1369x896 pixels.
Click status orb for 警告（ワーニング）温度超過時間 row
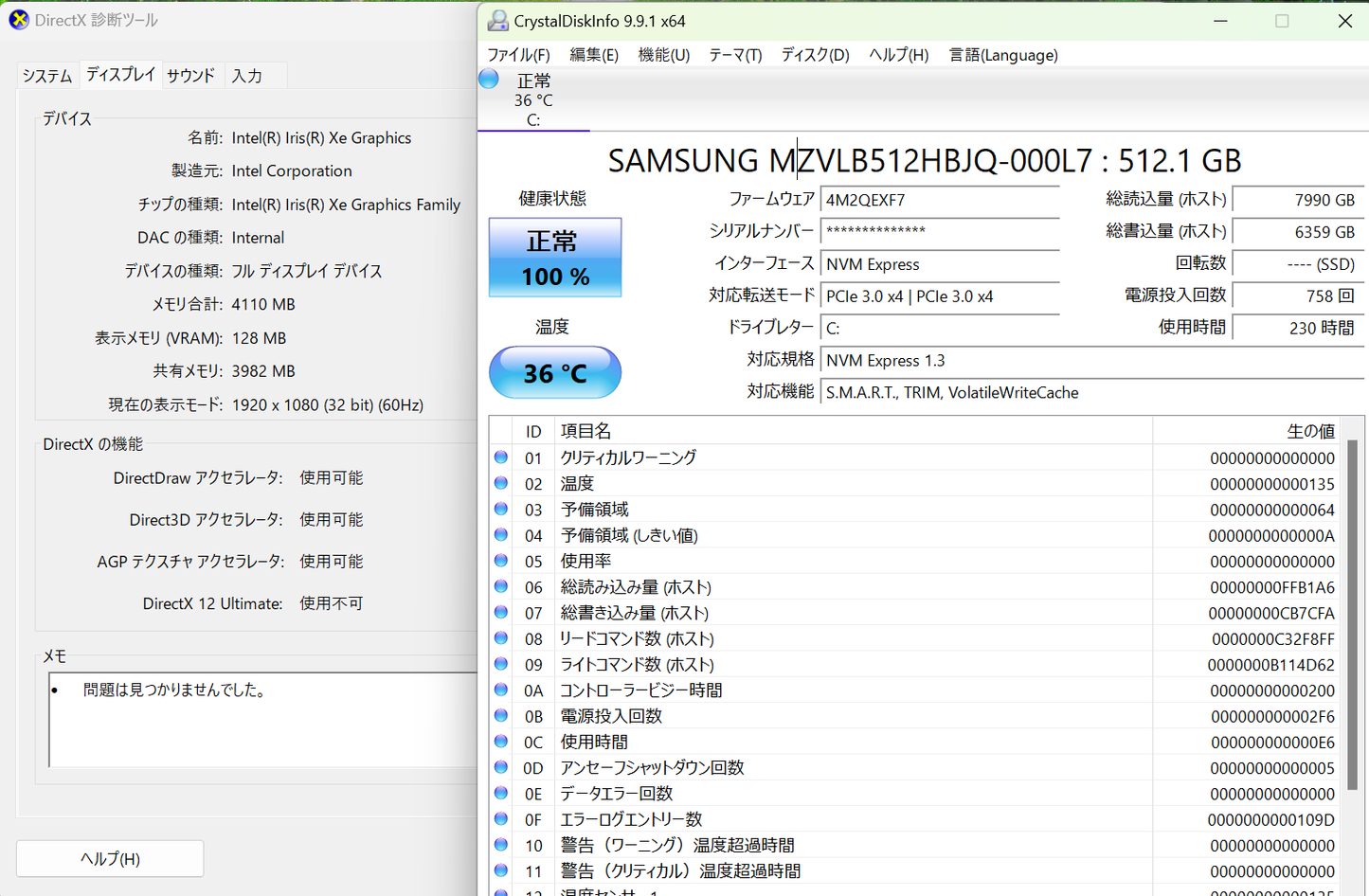pyautogui.click(x=501, y=845)
